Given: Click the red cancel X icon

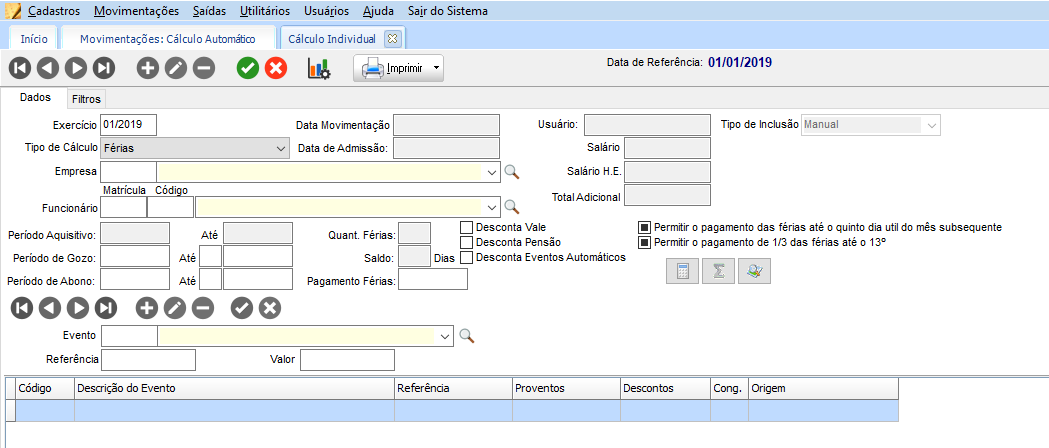Looking at the screenshot, I should coord(276,69).
